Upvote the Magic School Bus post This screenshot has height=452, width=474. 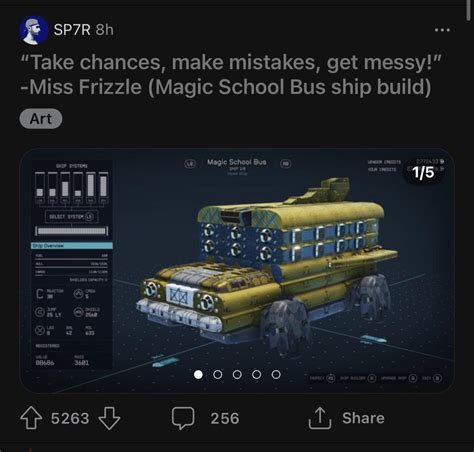31,418
